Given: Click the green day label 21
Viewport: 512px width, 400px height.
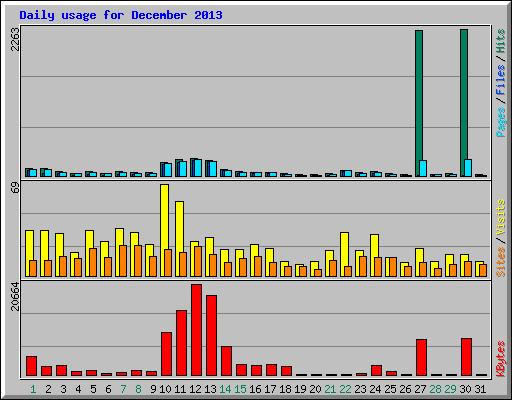Looking at the screenshot, I should click(x=330, y=389).
